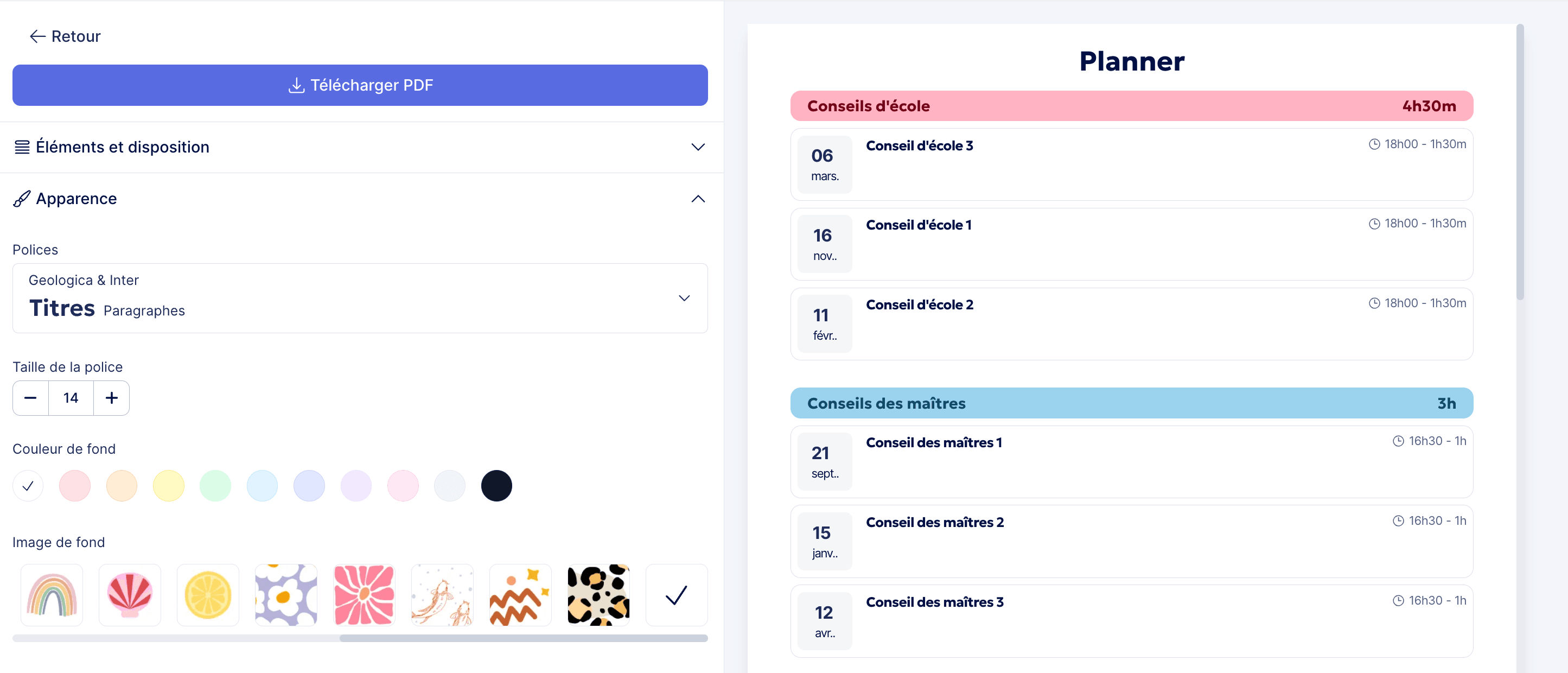
Task: Click the minus stepper to decrease font size
Action: pos(30,398)
